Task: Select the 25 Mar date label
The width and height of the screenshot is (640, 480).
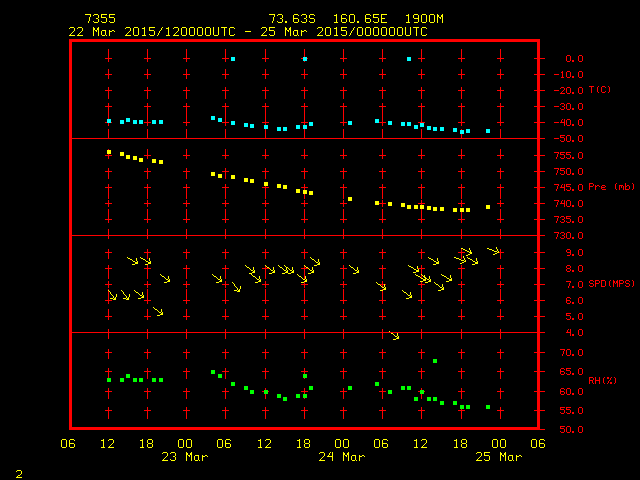Action: pyautogui.click(x=497, y=457)
